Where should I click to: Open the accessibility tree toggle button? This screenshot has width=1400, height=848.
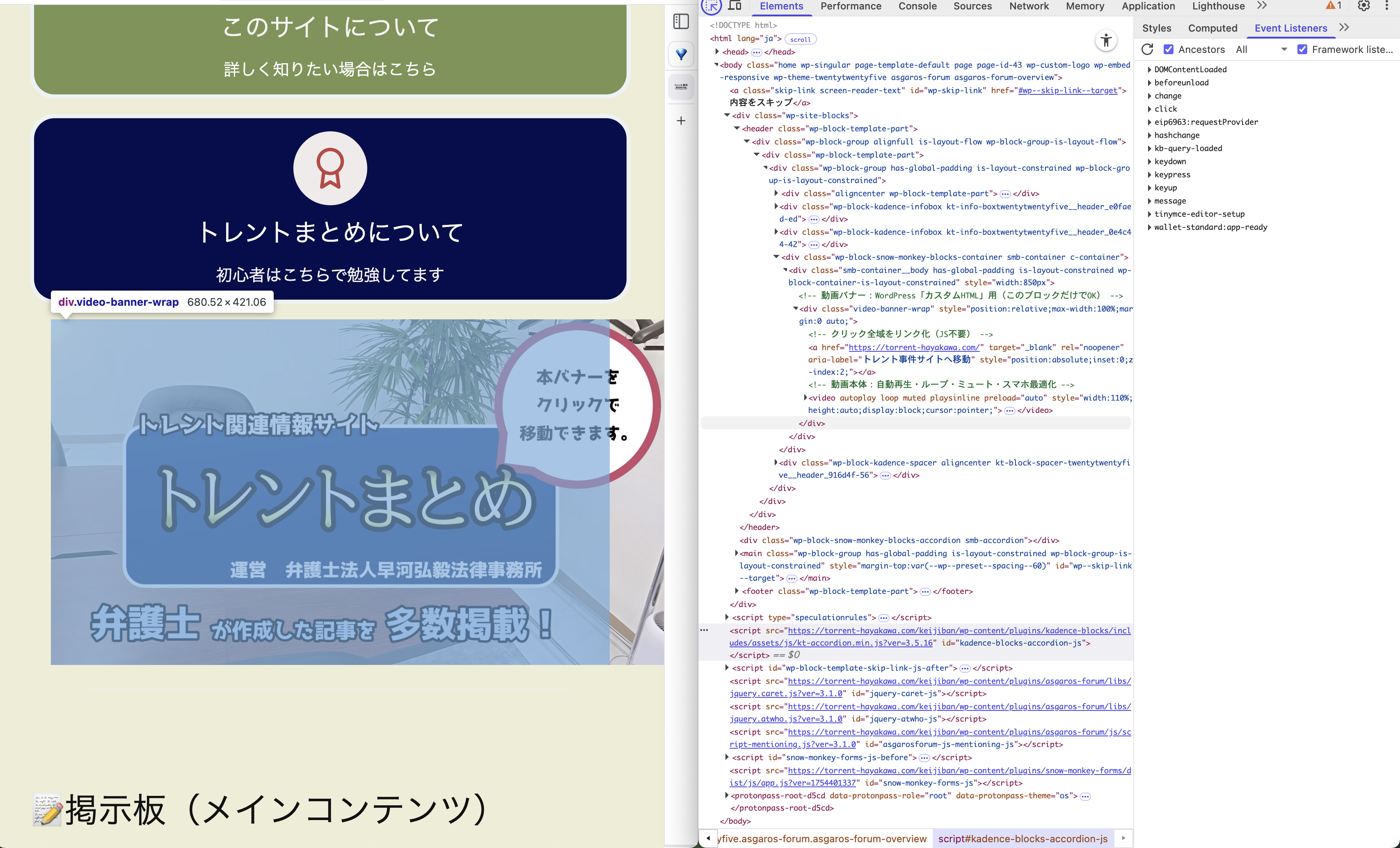pos(1106,40)
